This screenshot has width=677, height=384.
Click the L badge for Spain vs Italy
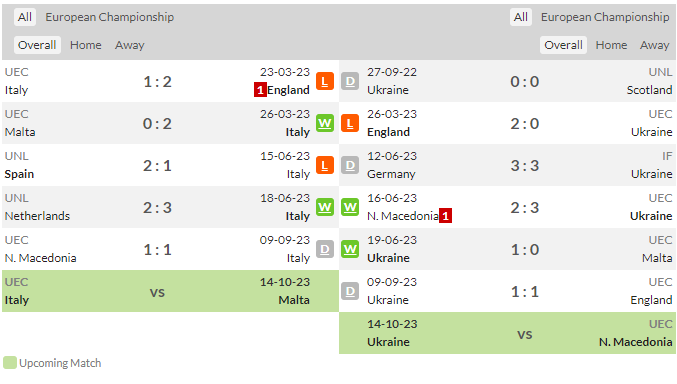point(325,165)
